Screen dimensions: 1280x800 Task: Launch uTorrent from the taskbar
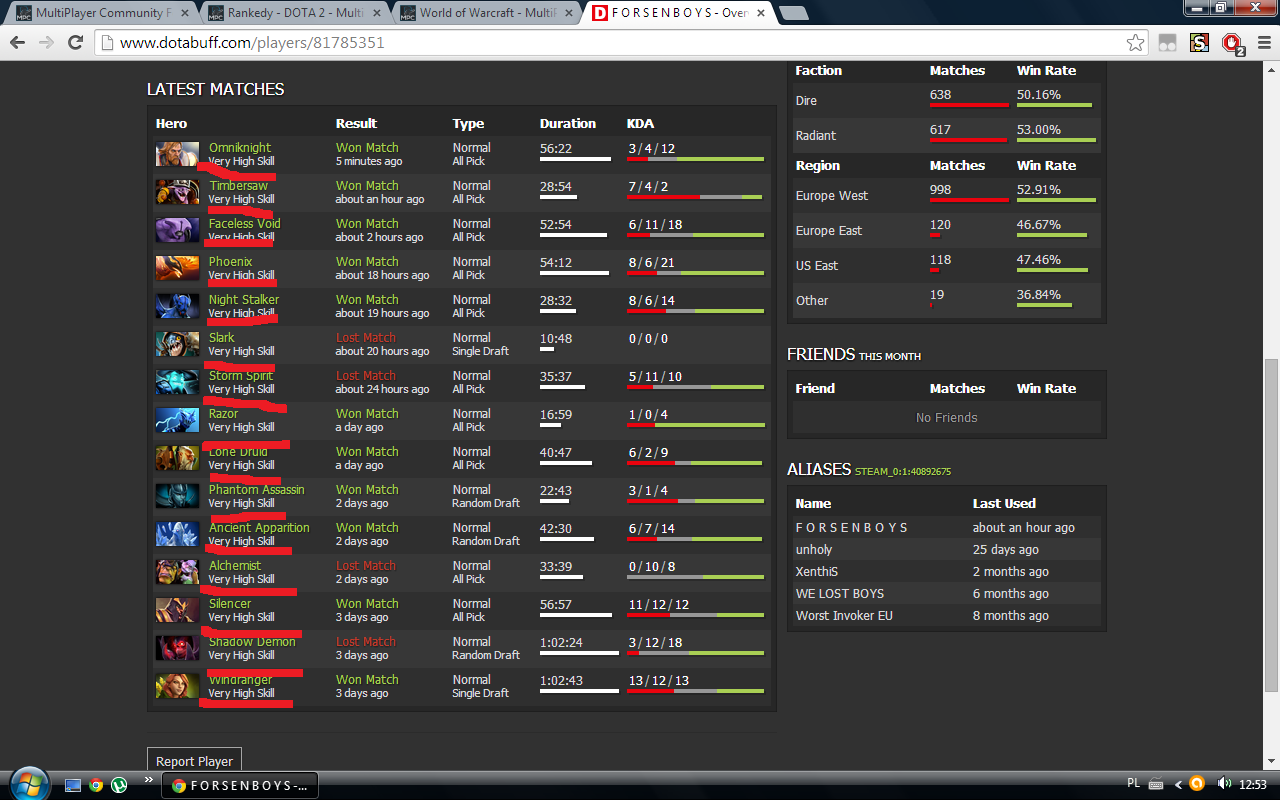click(x=119, y=785)
